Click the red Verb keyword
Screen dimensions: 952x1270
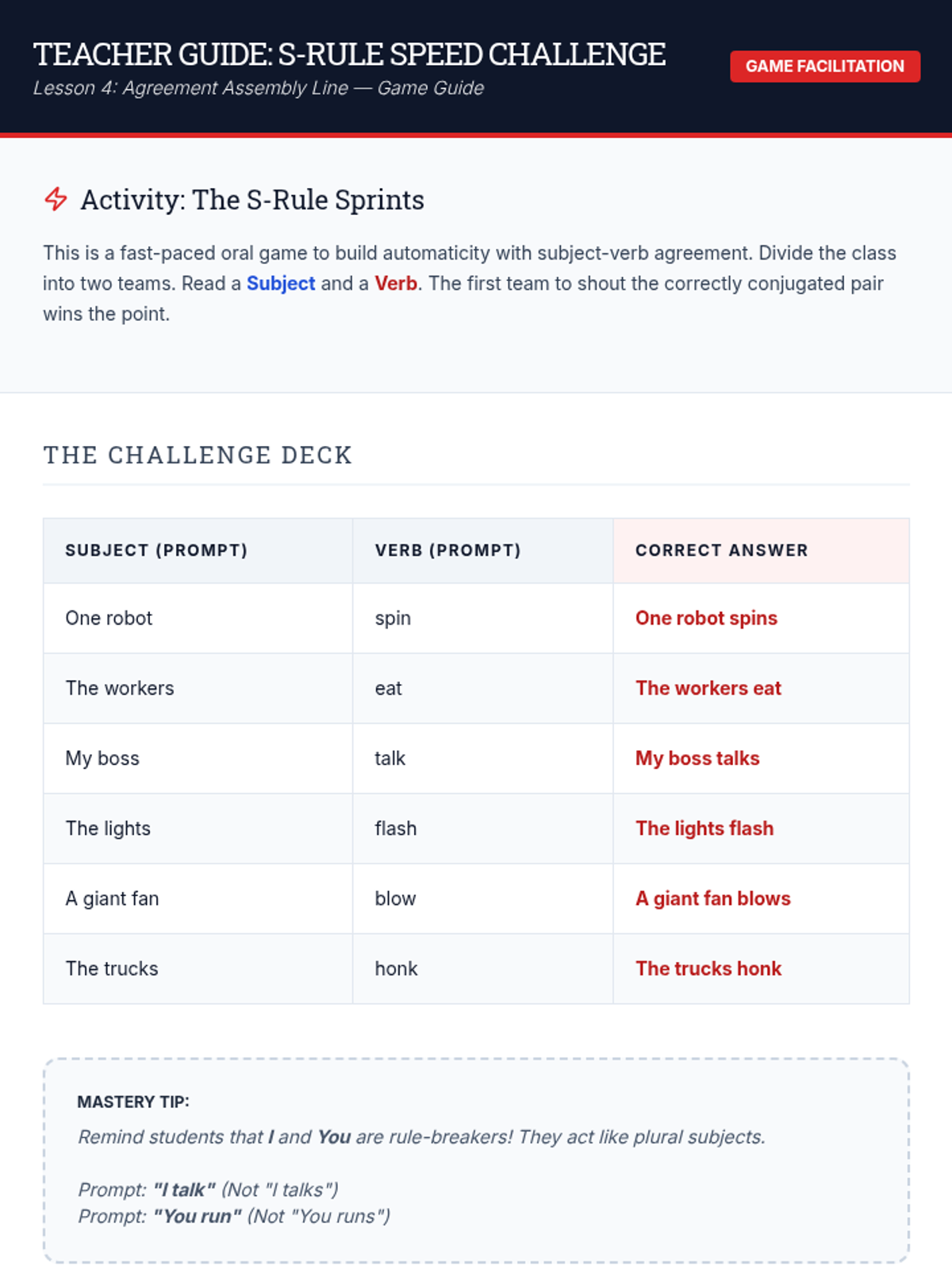pos(396,283)
